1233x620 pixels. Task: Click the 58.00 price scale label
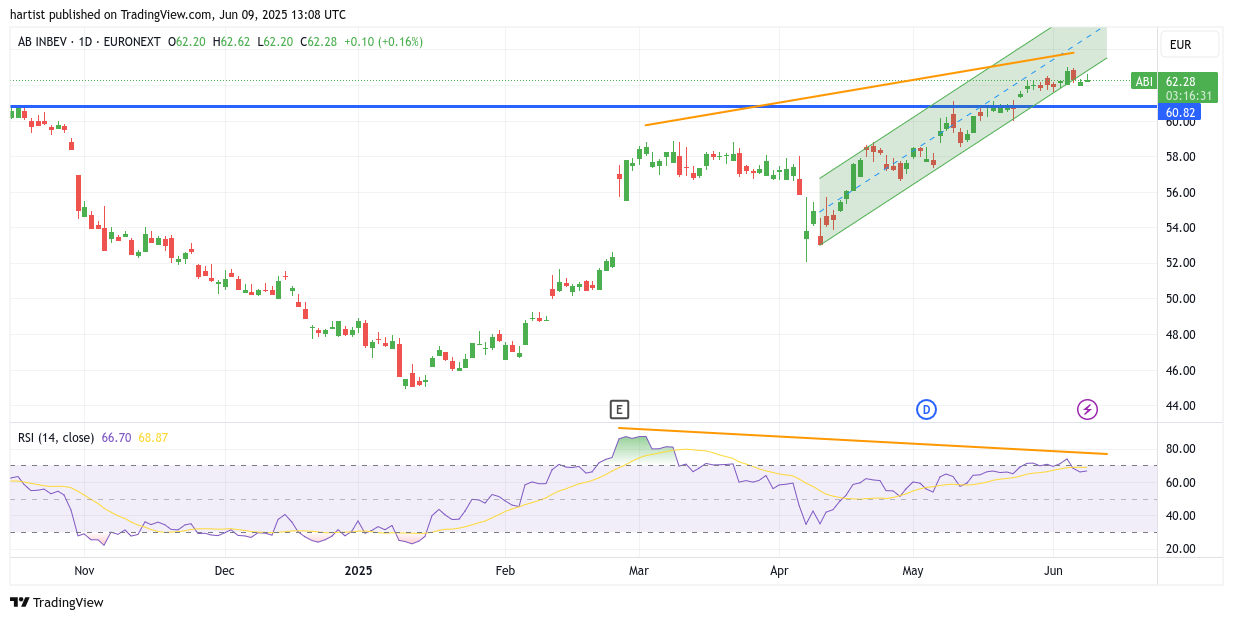1180,157
